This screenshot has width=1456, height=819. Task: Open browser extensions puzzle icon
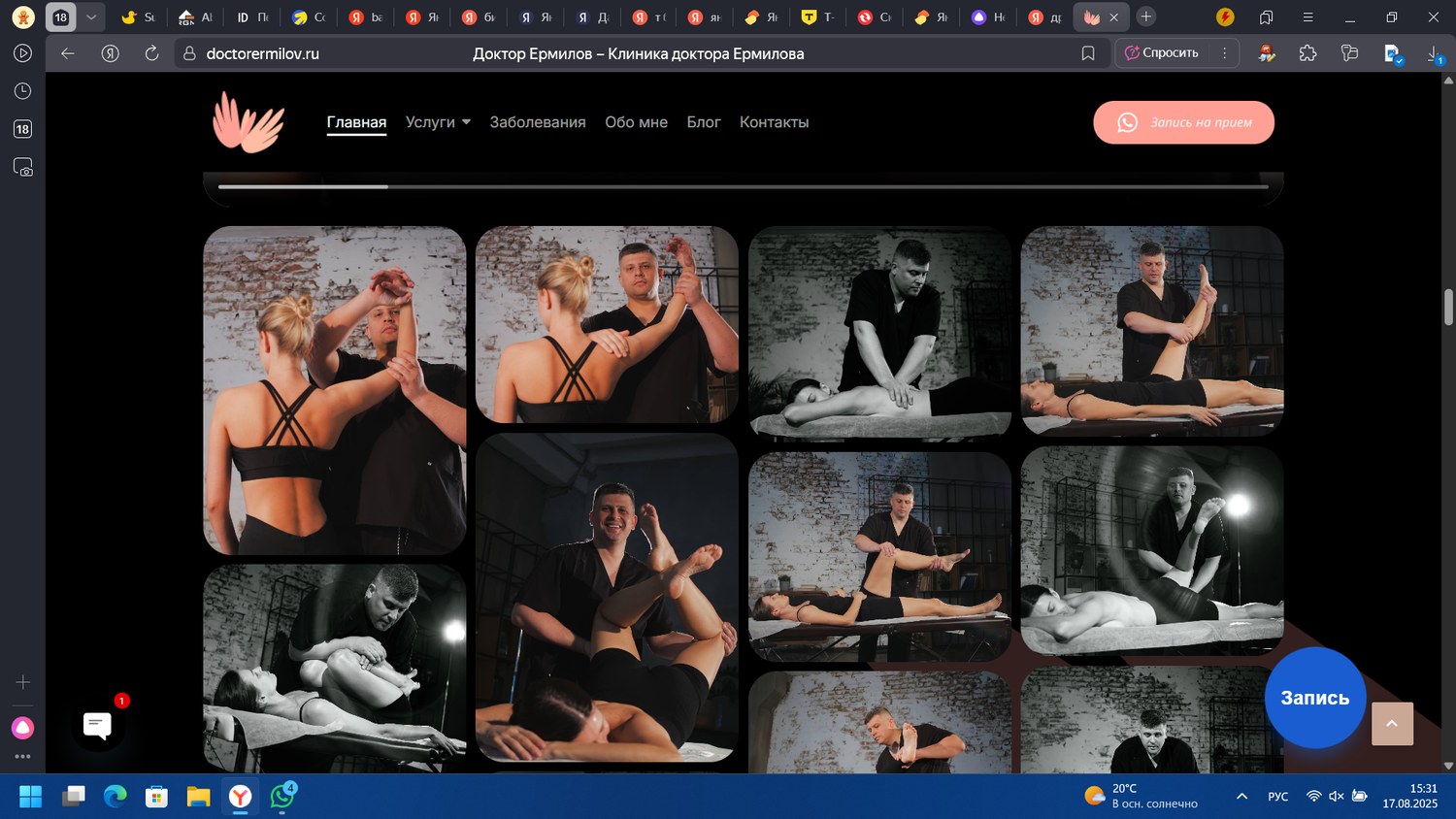1307,53
